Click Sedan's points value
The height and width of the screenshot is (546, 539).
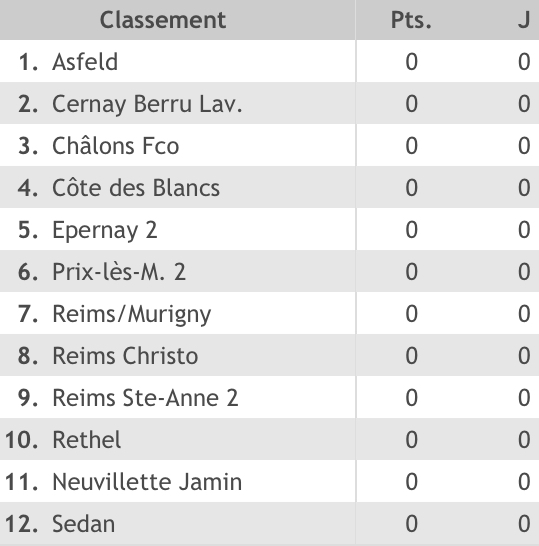pyautogui.click(x=411, y=524)
